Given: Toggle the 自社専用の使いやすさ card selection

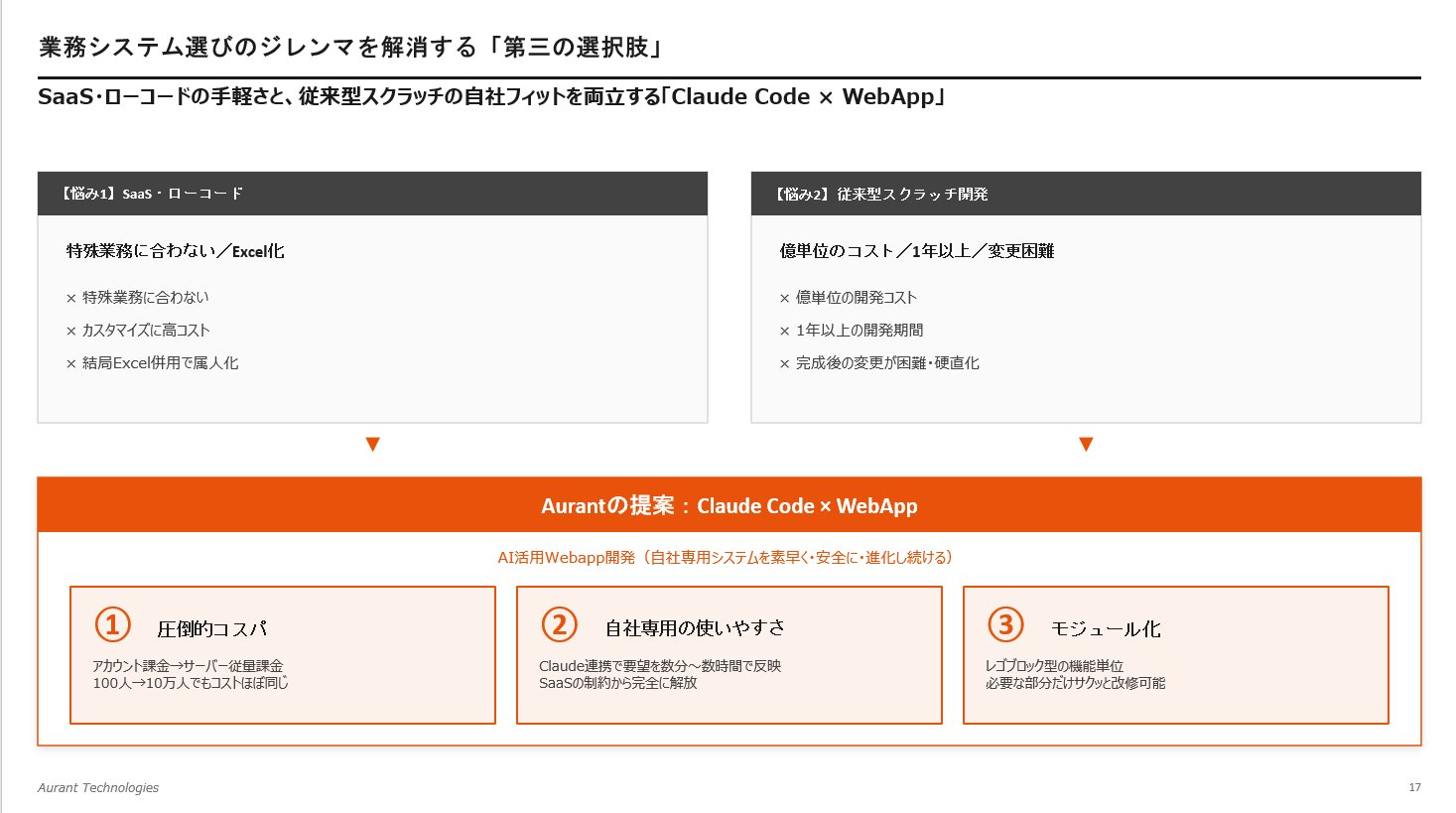Looking at the screenshot, I should 729,655.
